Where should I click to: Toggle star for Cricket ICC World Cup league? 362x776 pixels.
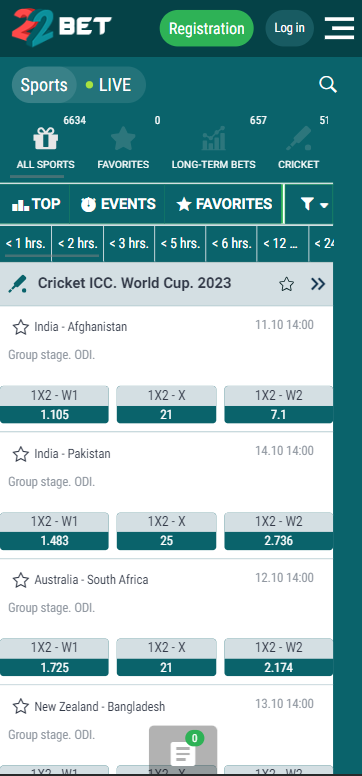click(x=286, y=284)
